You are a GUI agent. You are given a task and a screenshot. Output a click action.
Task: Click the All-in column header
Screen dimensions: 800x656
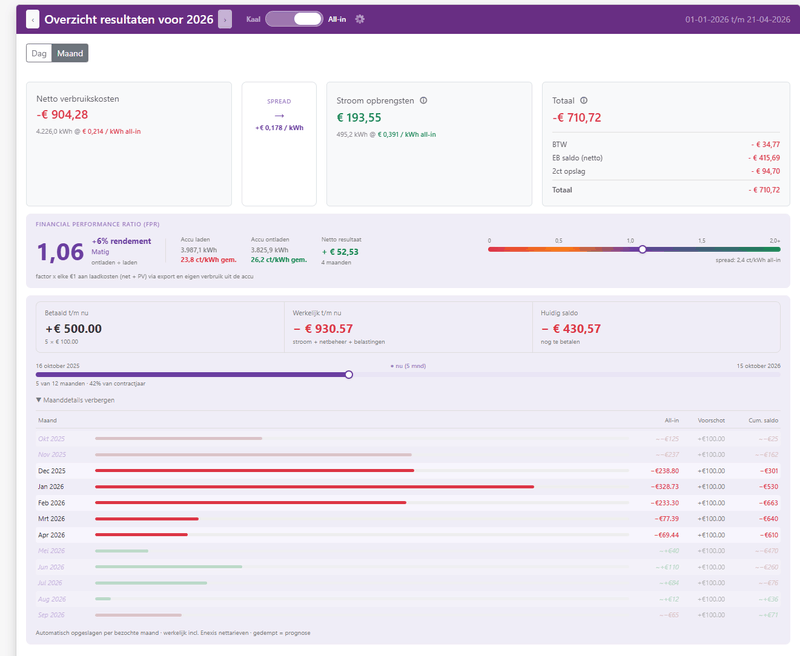[672, 420]
